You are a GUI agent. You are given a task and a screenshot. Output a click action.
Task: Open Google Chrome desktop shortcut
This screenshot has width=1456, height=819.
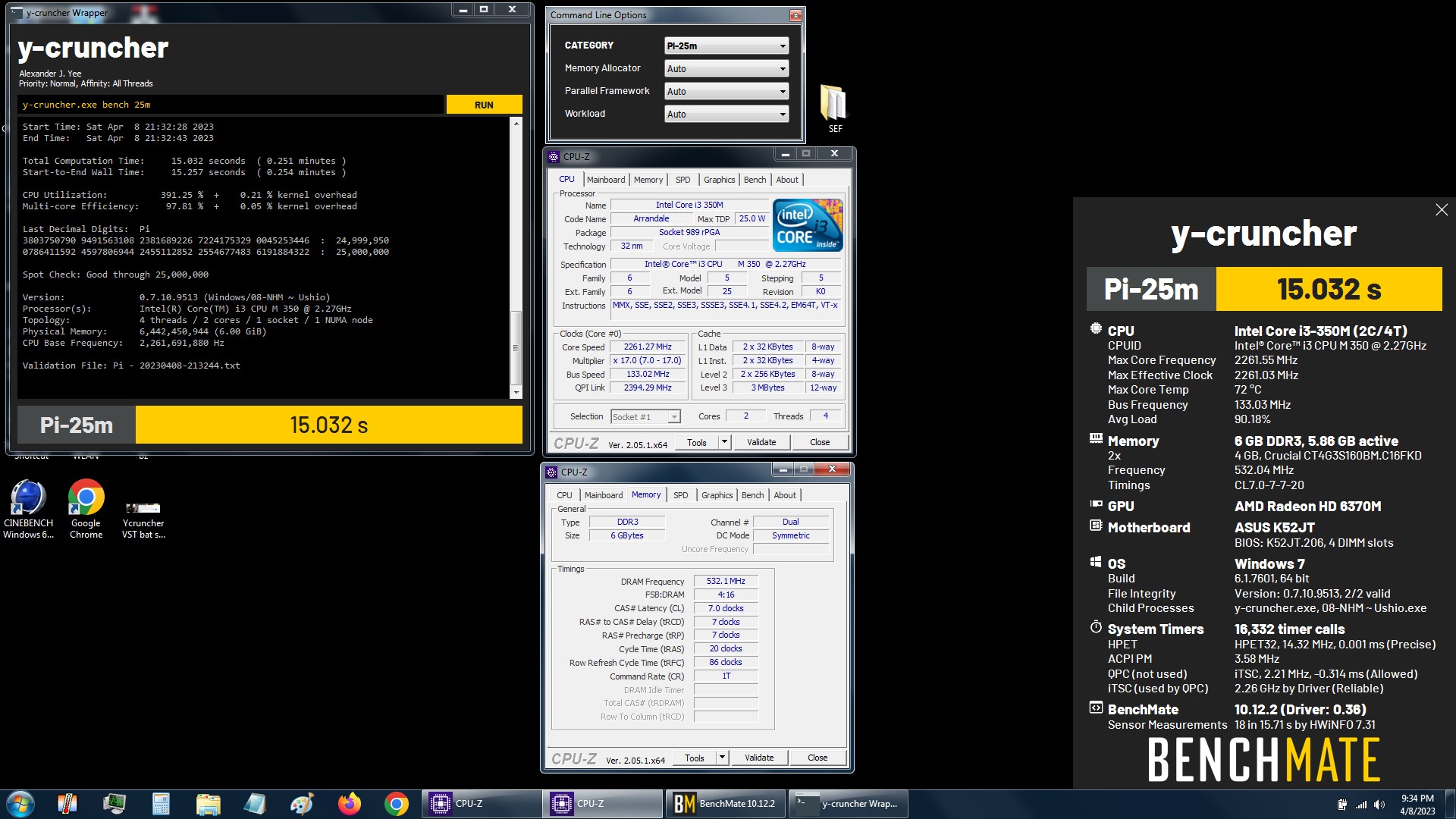(x=86, y=509)
